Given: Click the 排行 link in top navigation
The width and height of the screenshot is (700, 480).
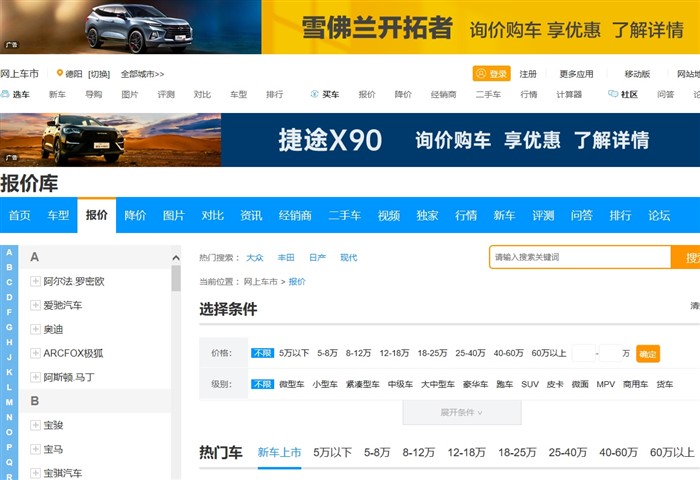Looking at the screenshot, I should tap(274, 94).
